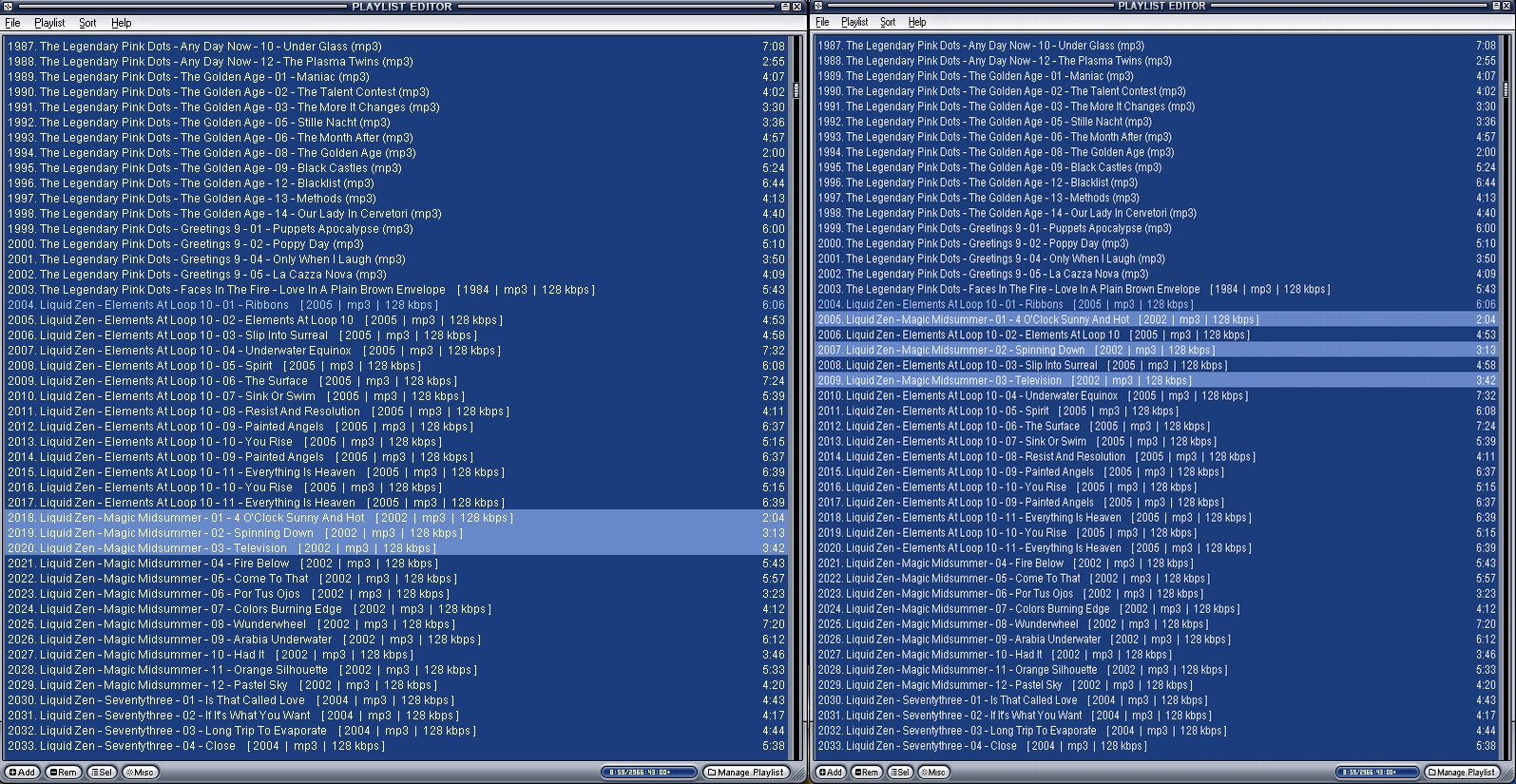Select track 2011 Resist And Resolution, left window
This screenshot has height=784, width=1516.
[396, 411]
